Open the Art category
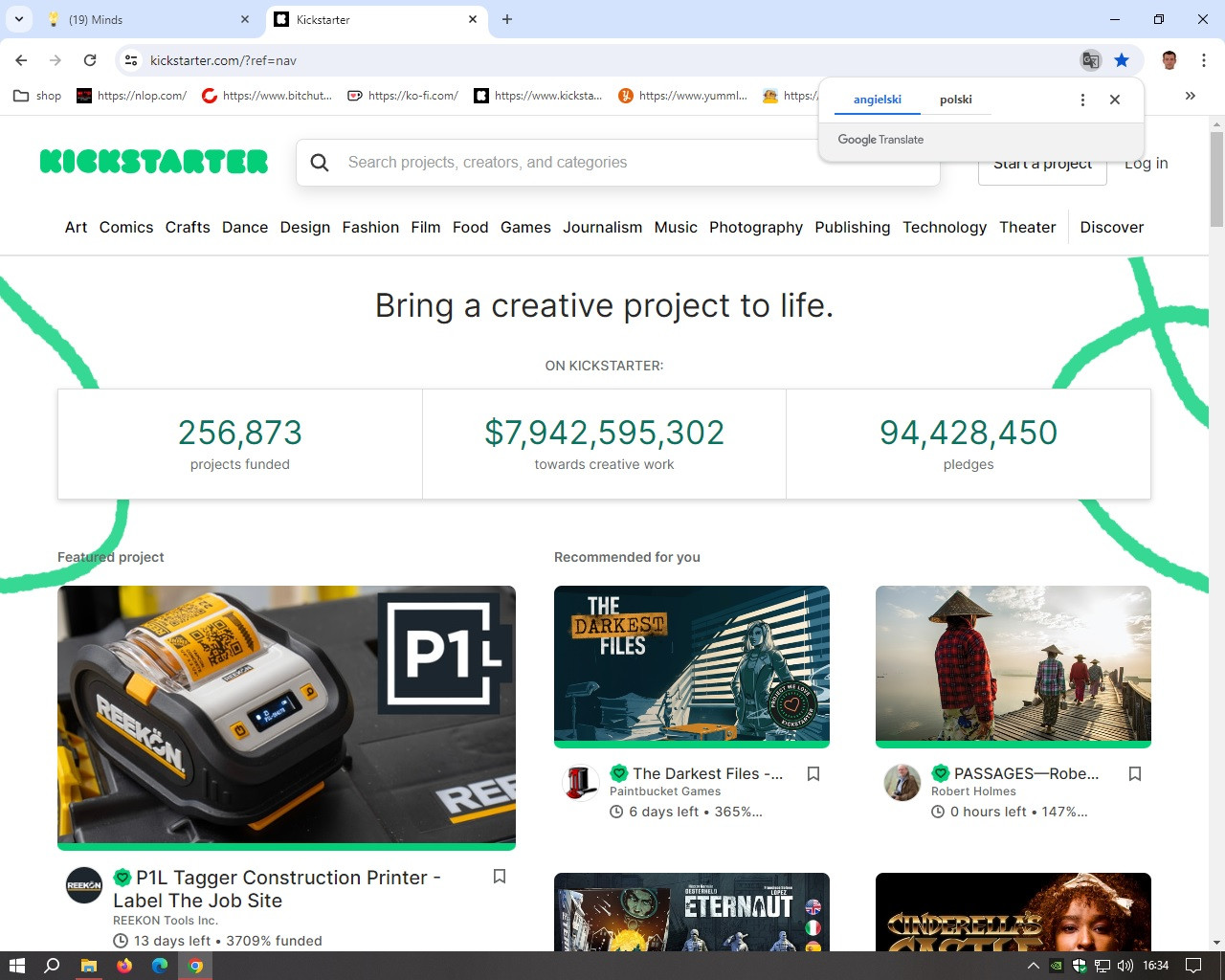1225x980 pixels. coord(76,227)
